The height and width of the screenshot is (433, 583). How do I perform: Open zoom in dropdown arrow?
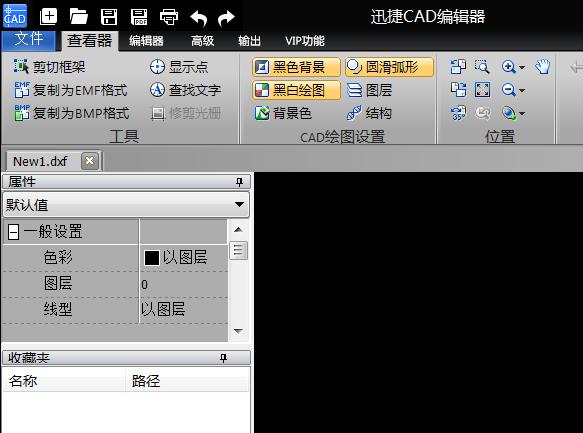click(522, 68)
